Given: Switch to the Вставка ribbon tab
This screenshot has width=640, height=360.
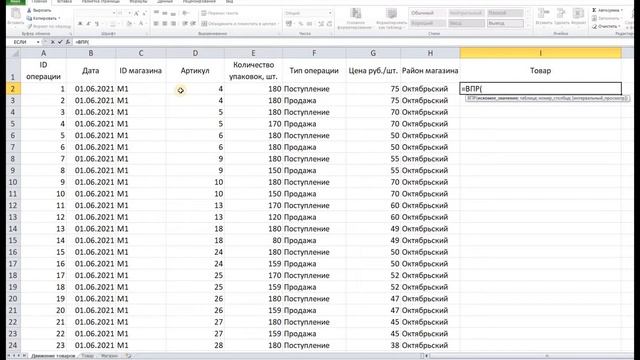Looking at the screenshot, I should point(64,2).
